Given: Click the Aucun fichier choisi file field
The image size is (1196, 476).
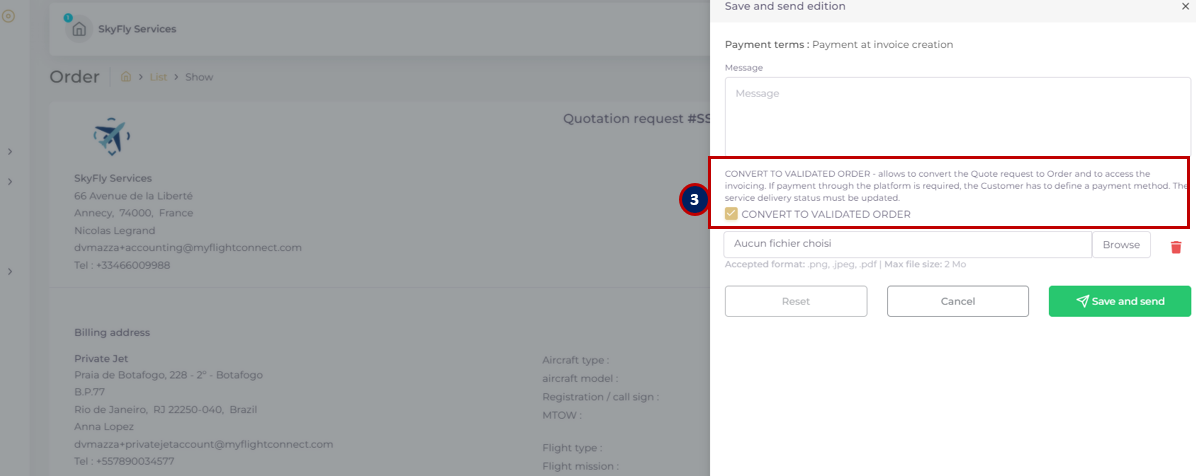Looking at the screenshot, I should tap(908, 245).
